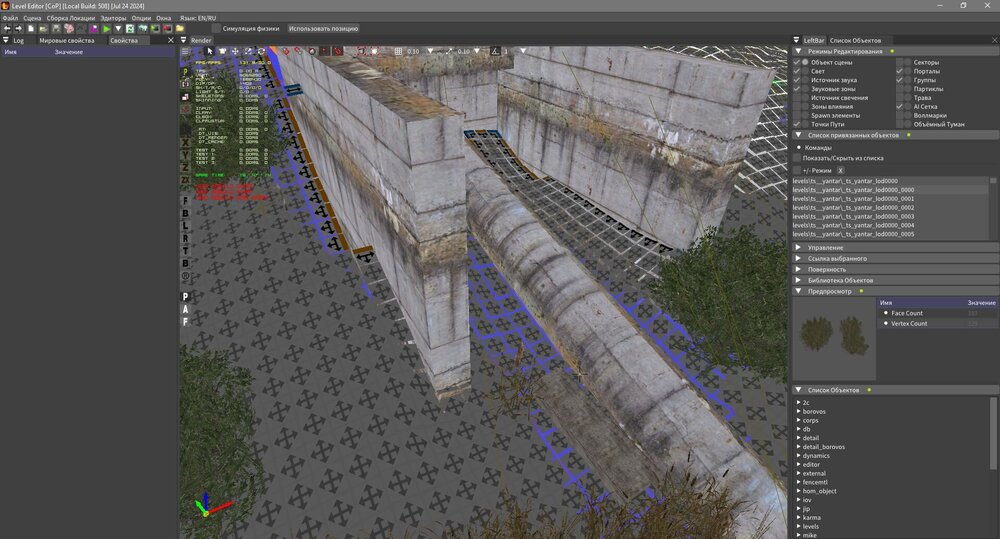The image size is (1000, 539).
Task: Click the Использовать позицию button
Action: [x=323, y=29]
